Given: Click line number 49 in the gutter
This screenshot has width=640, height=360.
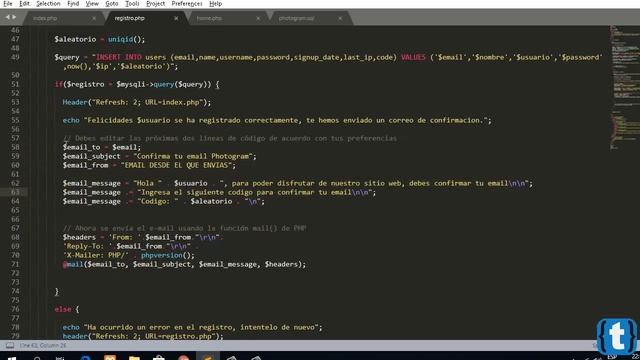Looking at the screenshot, I should (x=15, y=57).
